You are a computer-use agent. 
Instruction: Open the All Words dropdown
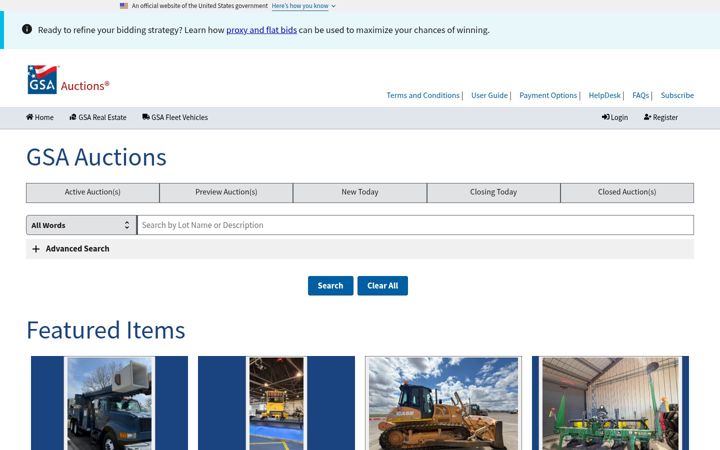[81, 225]
